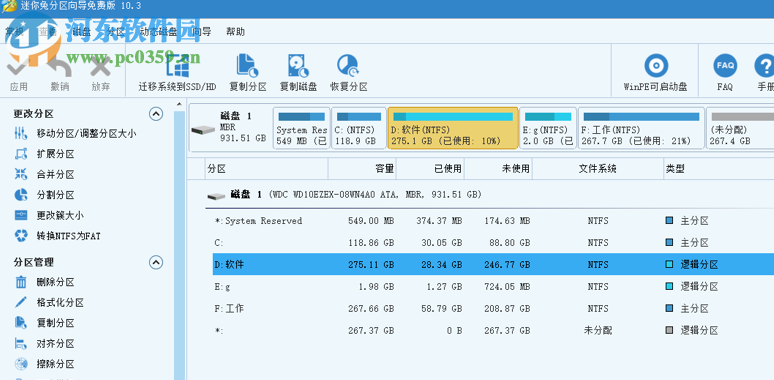Click the Apply (应用) checkmark icon
The image size is (774, 380).
click(x=19, y=67)
